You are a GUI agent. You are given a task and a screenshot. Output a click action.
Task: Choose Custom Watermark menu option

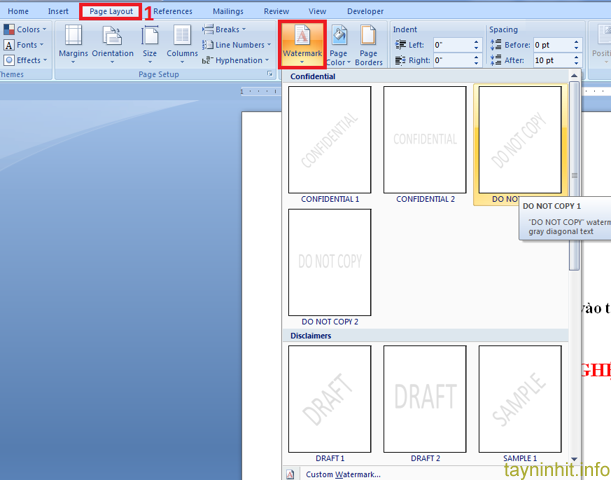click(x=342, y=474)
